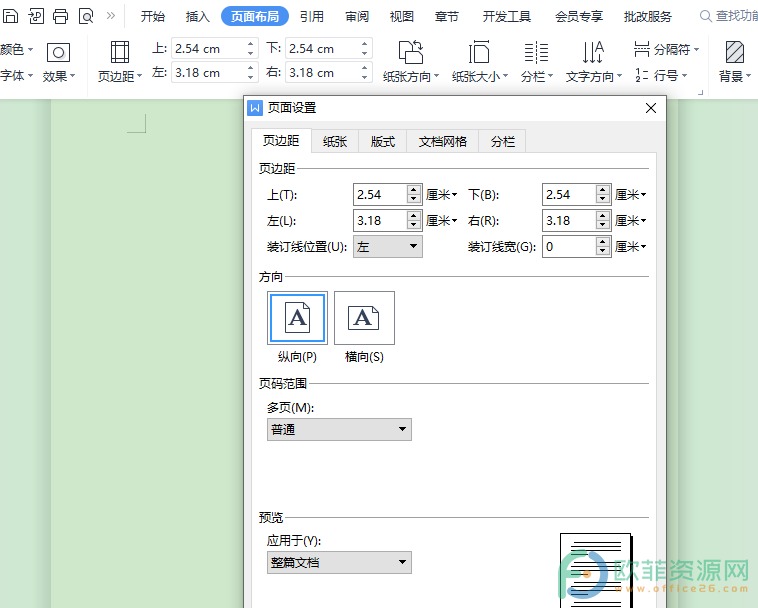Open 分隔符 breaks dropdown
This screenshot has width=758, height=608.
[x=666, y=49]
